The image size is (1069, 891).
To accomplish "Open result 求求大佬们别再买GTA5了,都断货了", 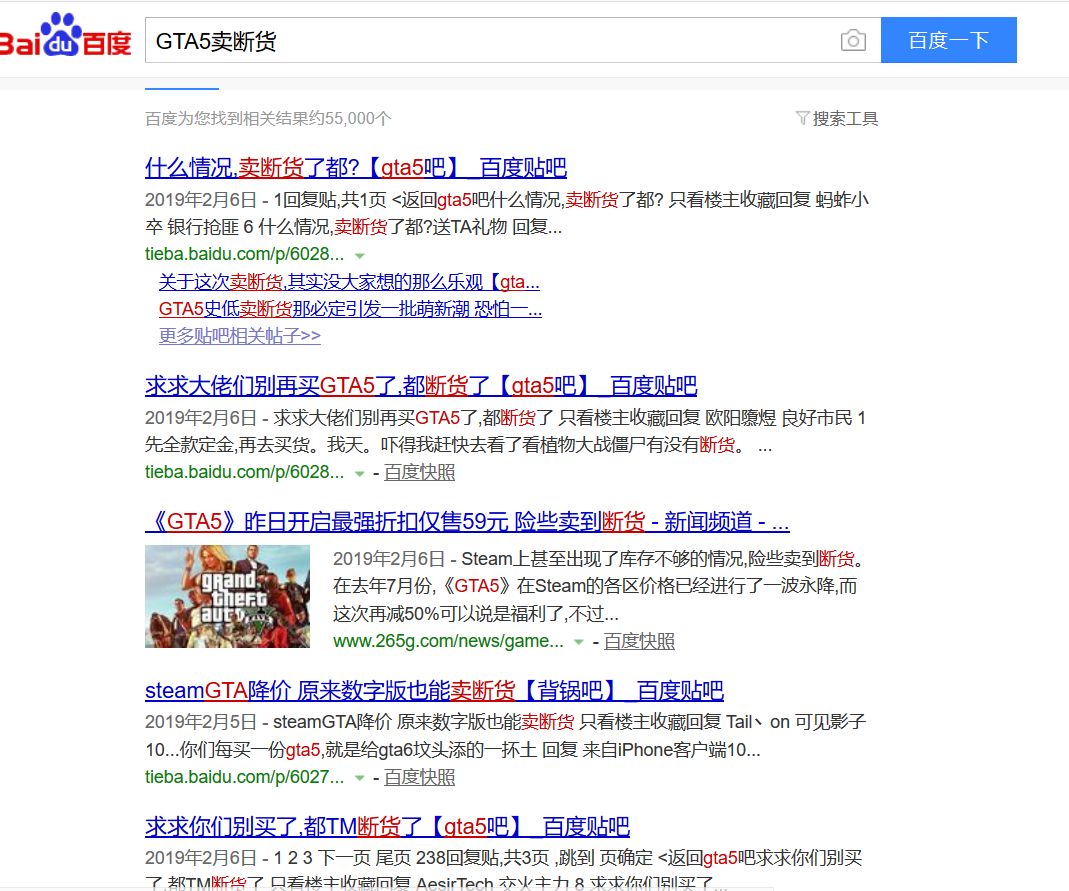I will pos(421,386).
